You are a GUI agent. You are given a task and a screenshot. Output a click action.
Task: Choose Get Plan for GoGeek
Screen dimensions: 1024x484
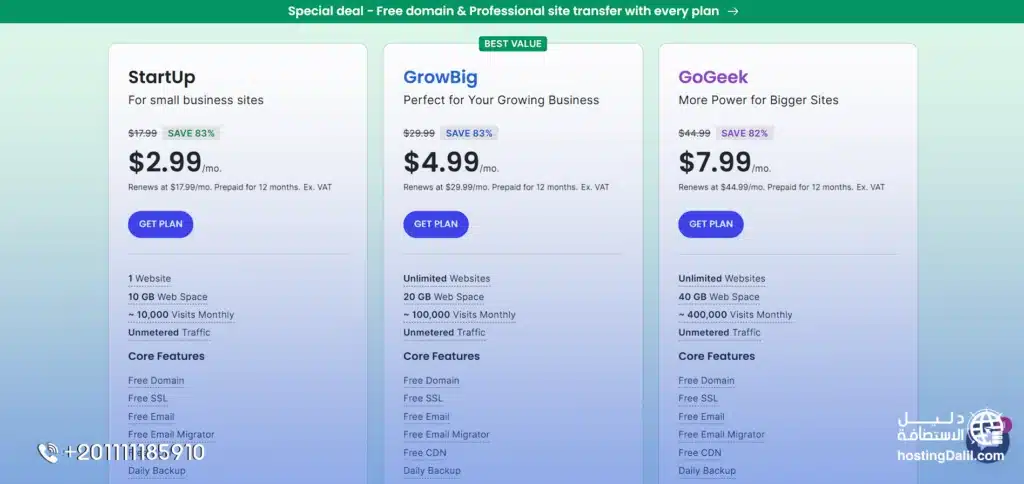710,224
